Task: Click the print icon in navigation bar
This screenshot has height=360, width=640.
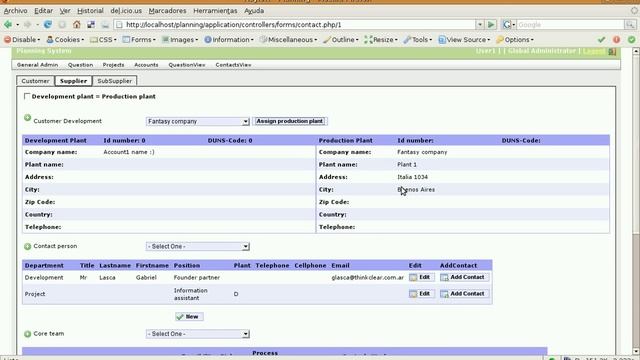Action: [x=105, y=24]
